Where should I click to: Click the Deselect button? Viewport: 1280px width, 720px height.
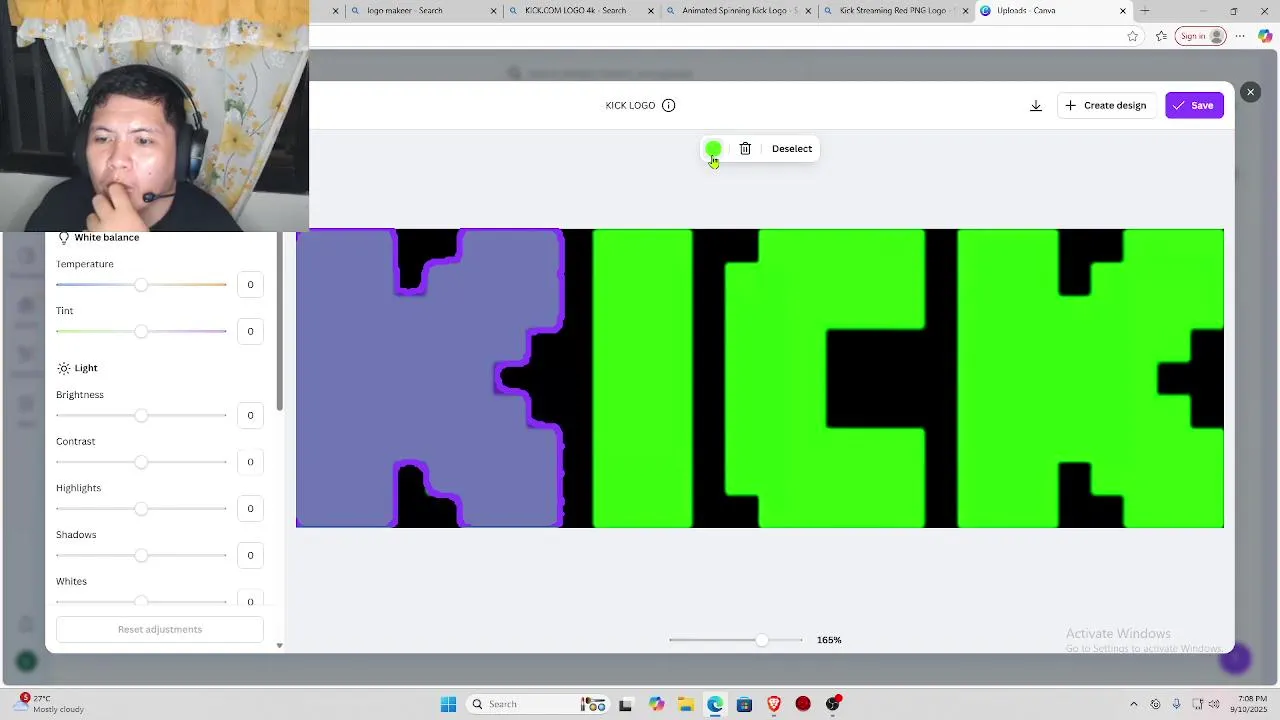(x=792, y=149)
